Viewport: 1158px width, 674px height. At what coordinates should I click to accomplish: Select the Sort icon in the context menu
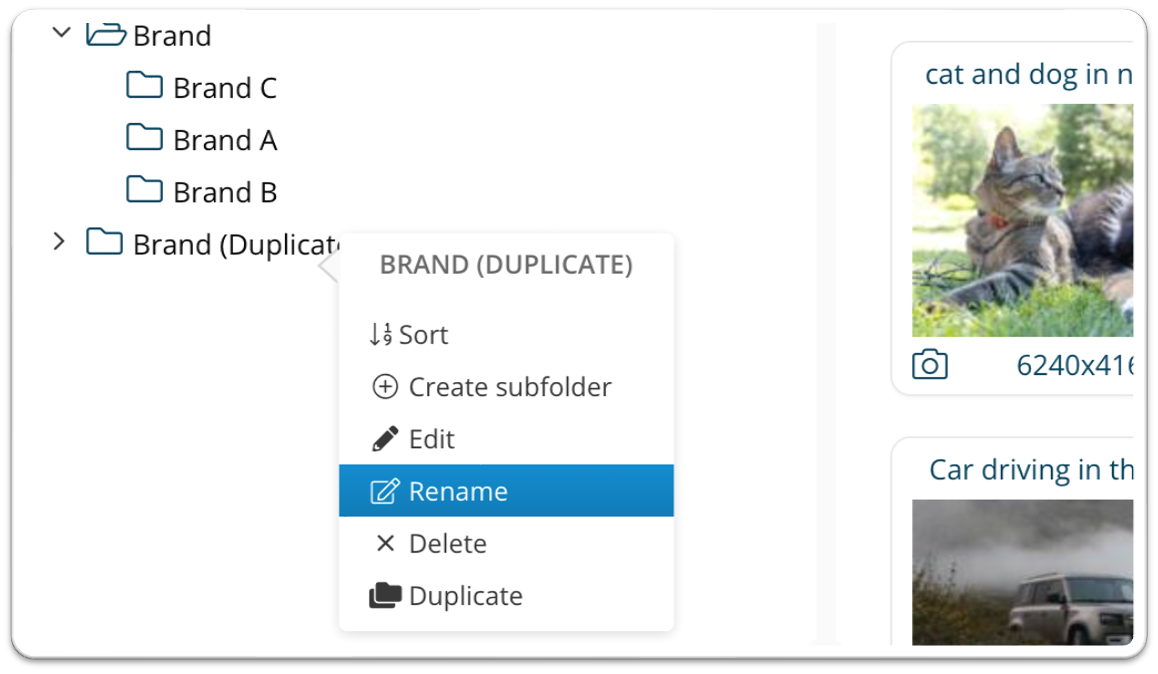coord(383,334)
